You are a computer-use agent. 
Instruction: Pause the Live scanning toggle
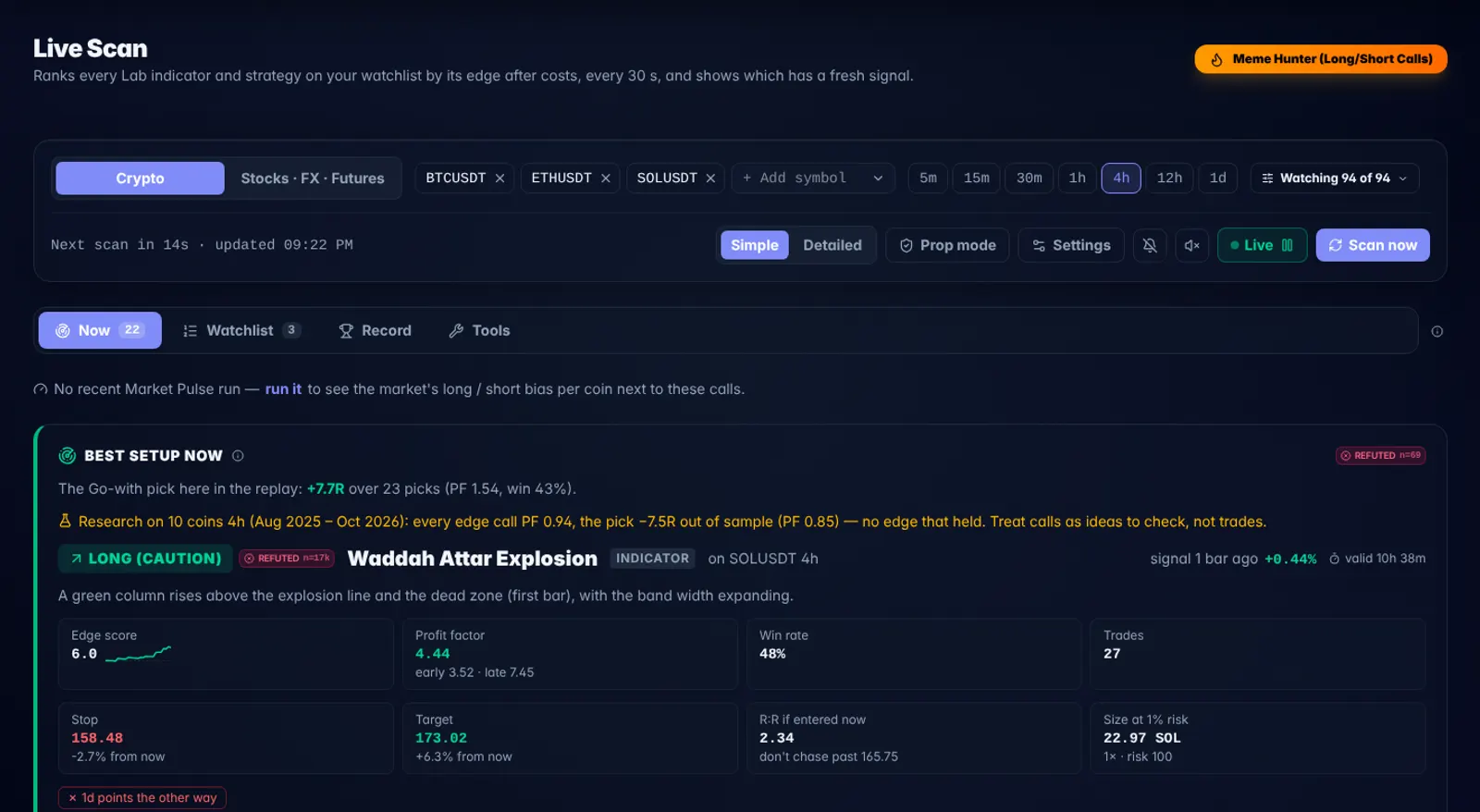coord(1262,245)
